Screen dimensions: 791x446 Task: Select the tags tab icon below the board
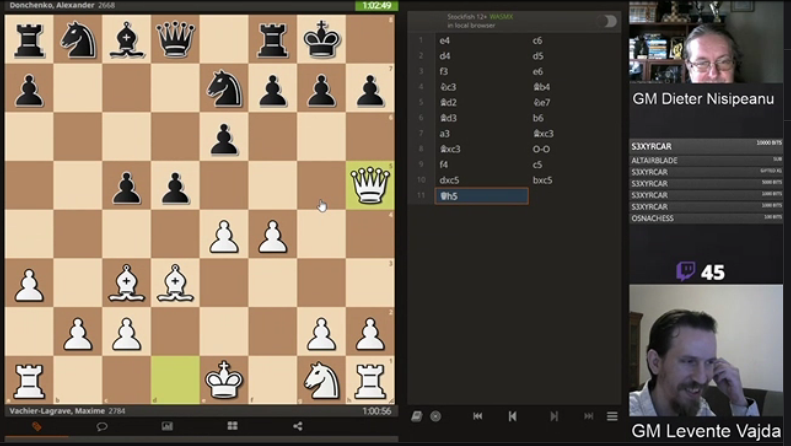[37, 426]
